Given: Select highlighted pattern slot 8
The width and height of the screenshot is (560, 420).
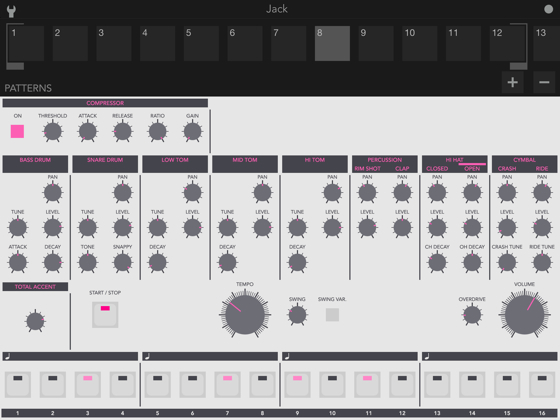Looking at the screenshot, I should [x=332, y=43].
